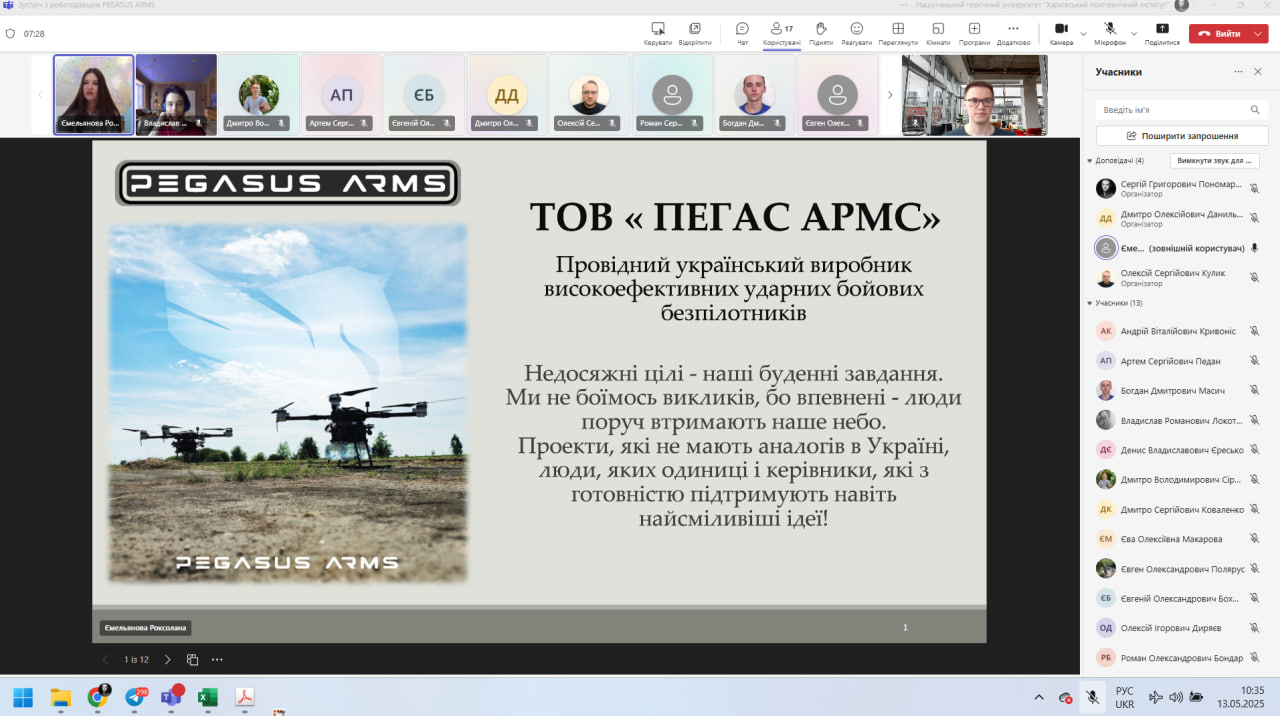
Task: Toggle the Камера camera on
Action: pos(1061,32)
